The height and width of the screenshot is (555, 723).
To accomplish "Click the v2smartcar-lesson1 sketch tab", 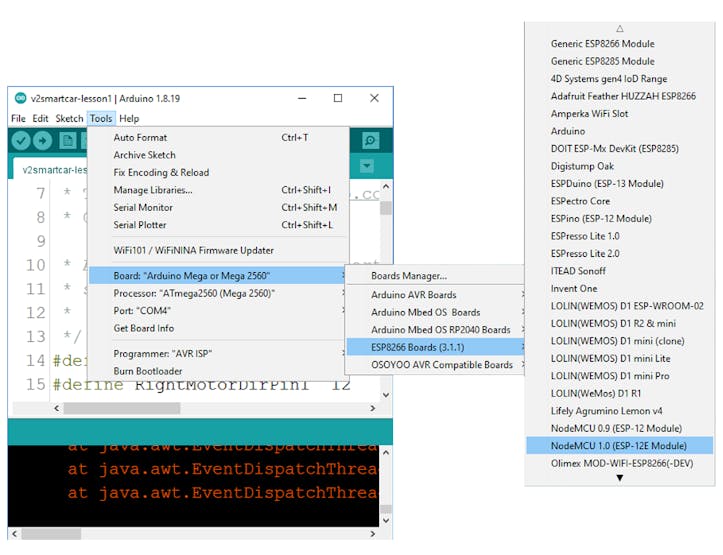I will coord(51,169).
